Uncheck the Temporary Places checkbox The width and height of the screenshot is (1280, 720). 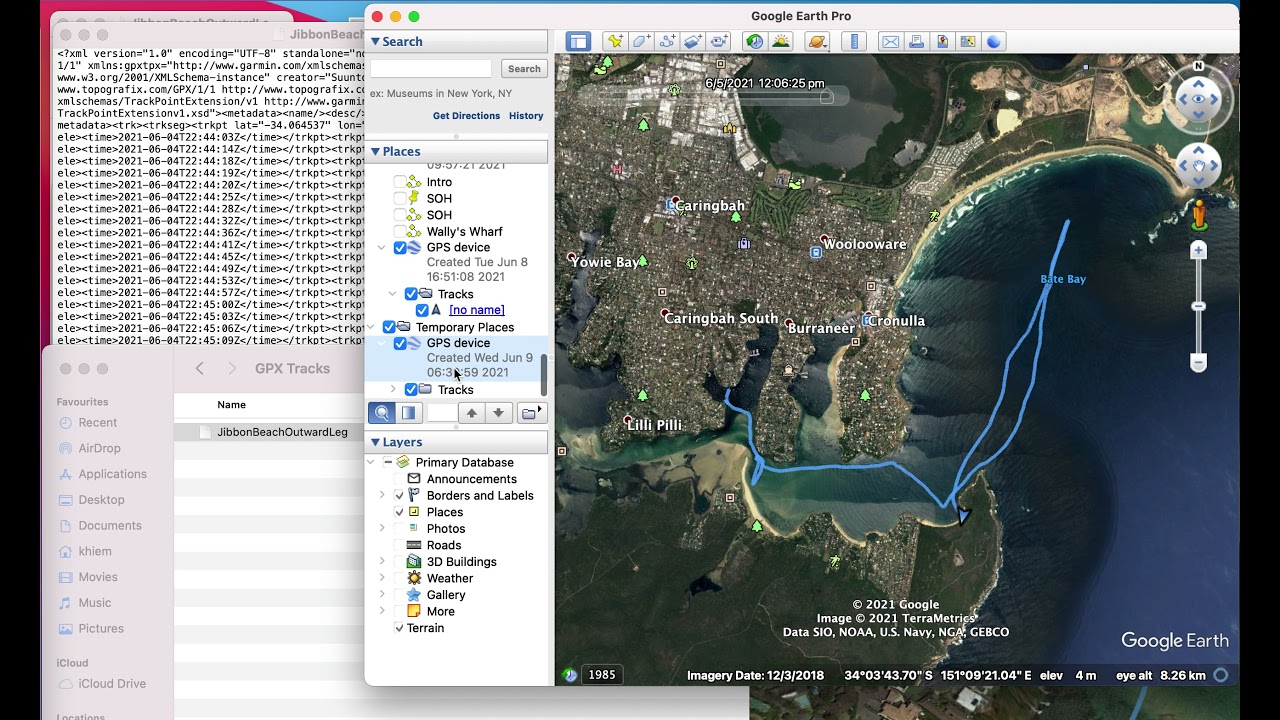389,327
